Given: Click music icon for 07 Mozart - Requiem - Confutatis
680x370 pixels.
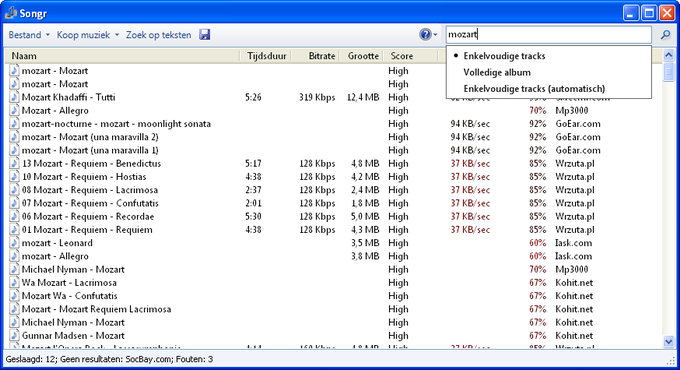Looking at the screenshot, I should click(x=14, y=203).
